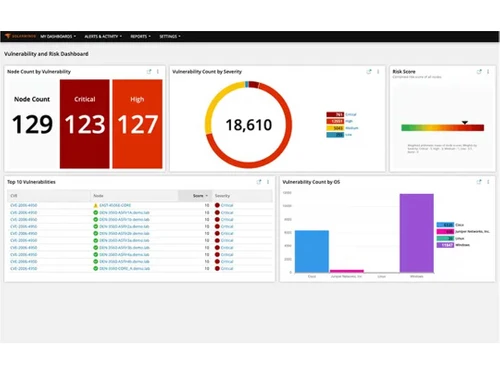Viewport: 500px width, 375px height.
Task: Open the kebab menu on Top 10 Vulnerabilities
Action: (268, 182)
